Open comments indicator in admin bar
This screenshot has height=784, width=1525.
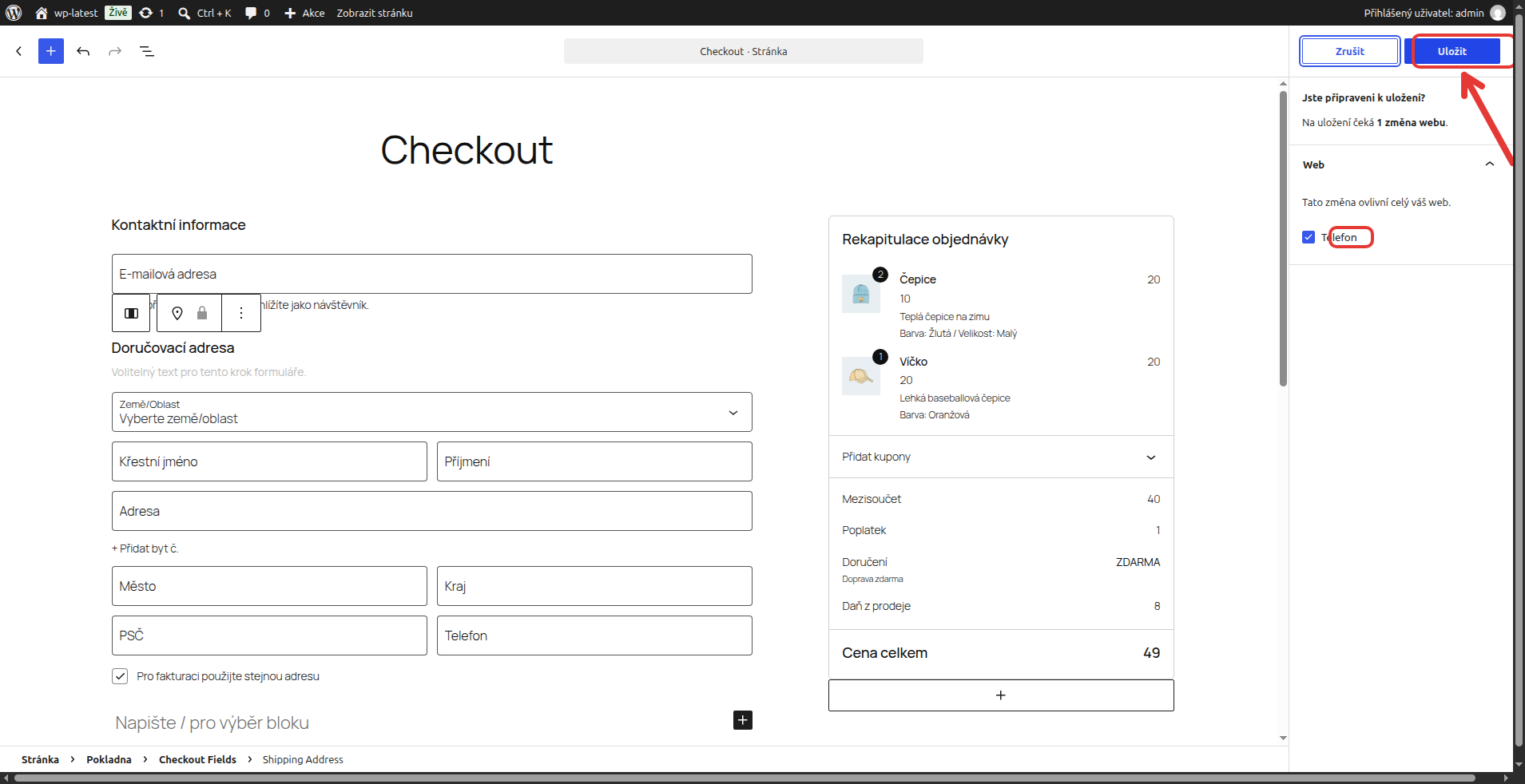pos(257,13)
